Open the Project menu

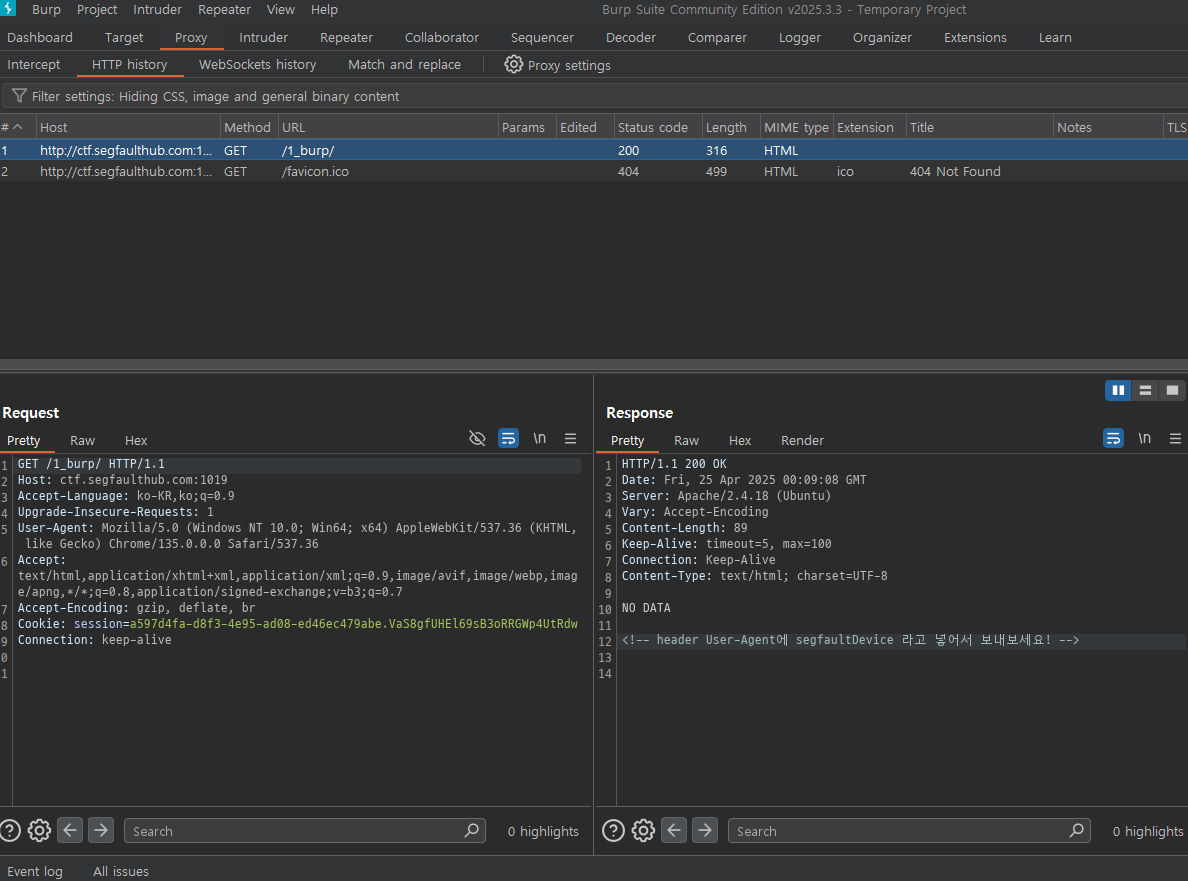[97, 10]
